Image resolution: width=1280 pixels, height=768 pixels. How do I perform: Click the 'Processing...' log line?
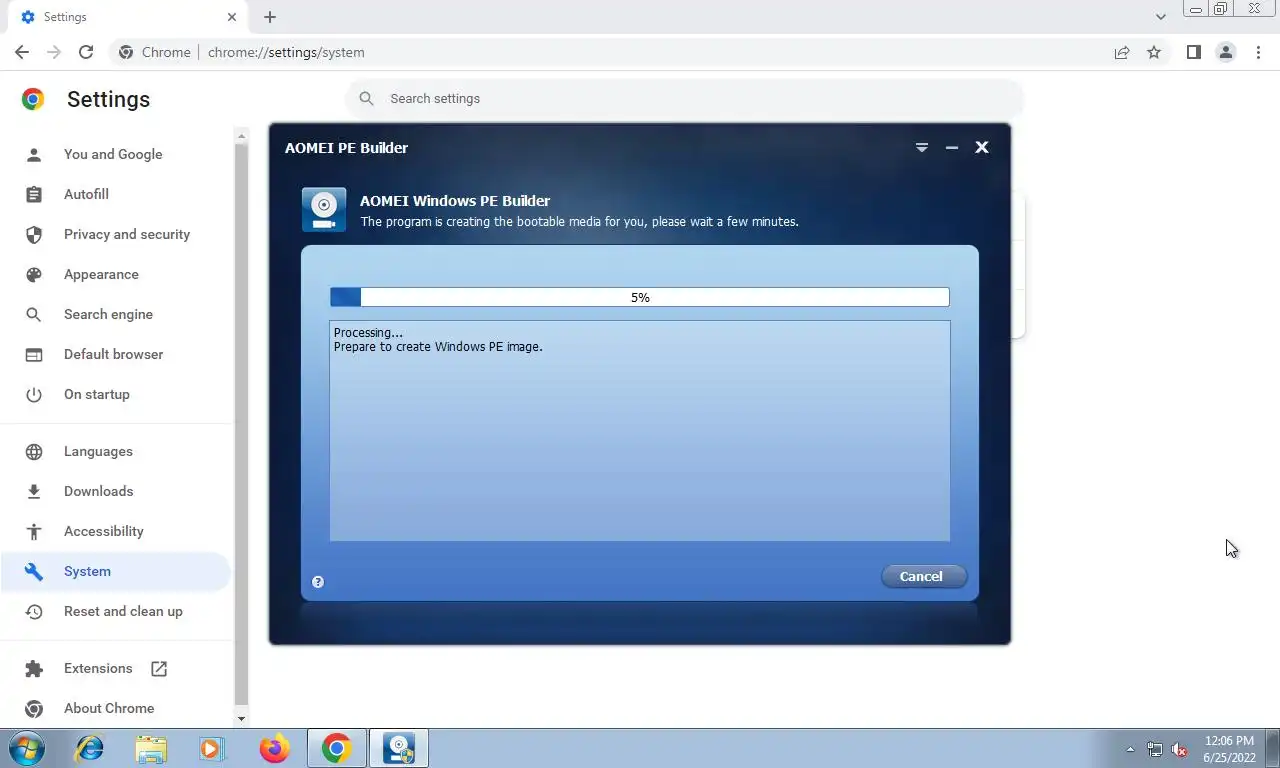[x=368, y=333]
